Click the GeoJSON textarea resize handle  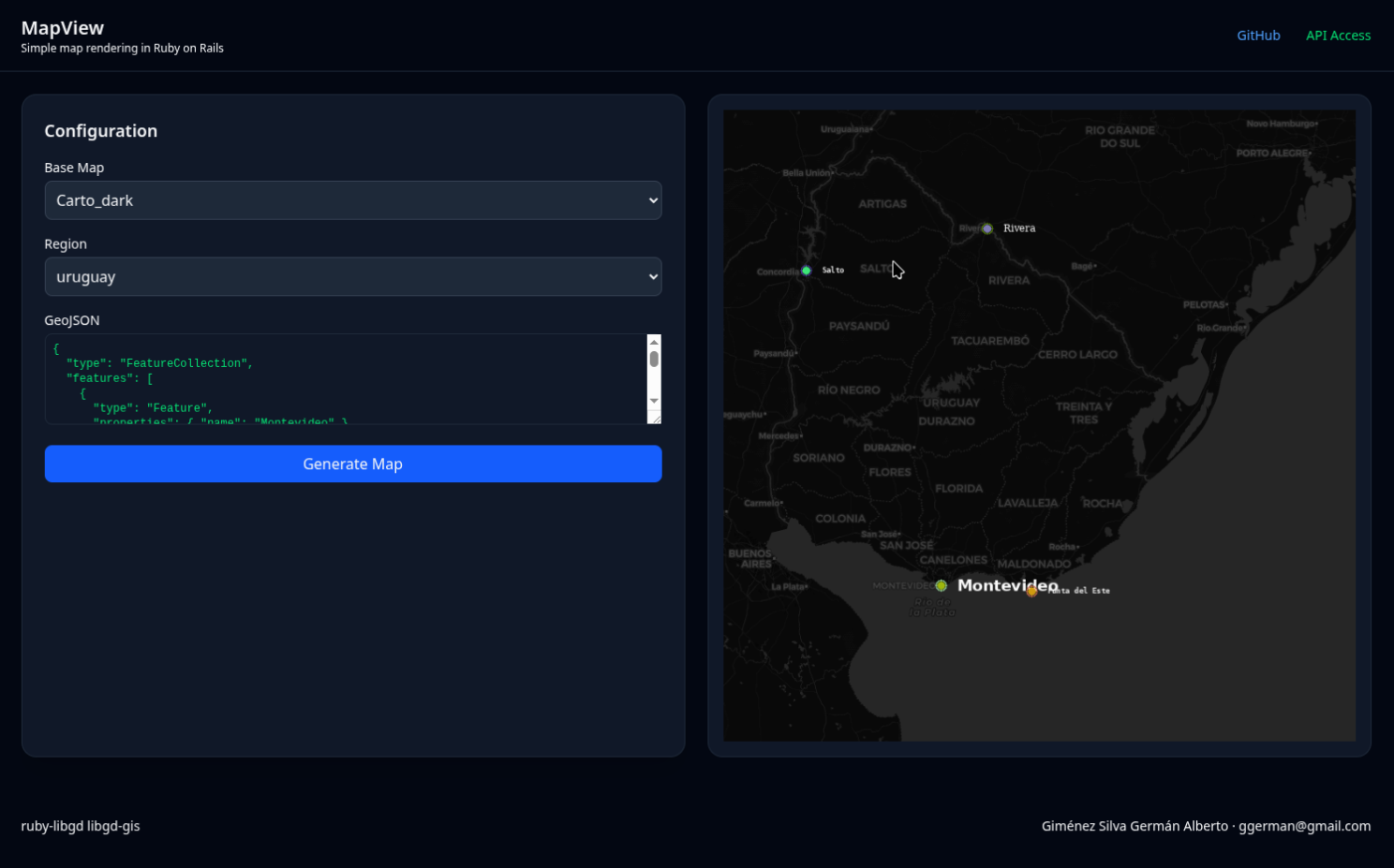click(x=655, y=418)
